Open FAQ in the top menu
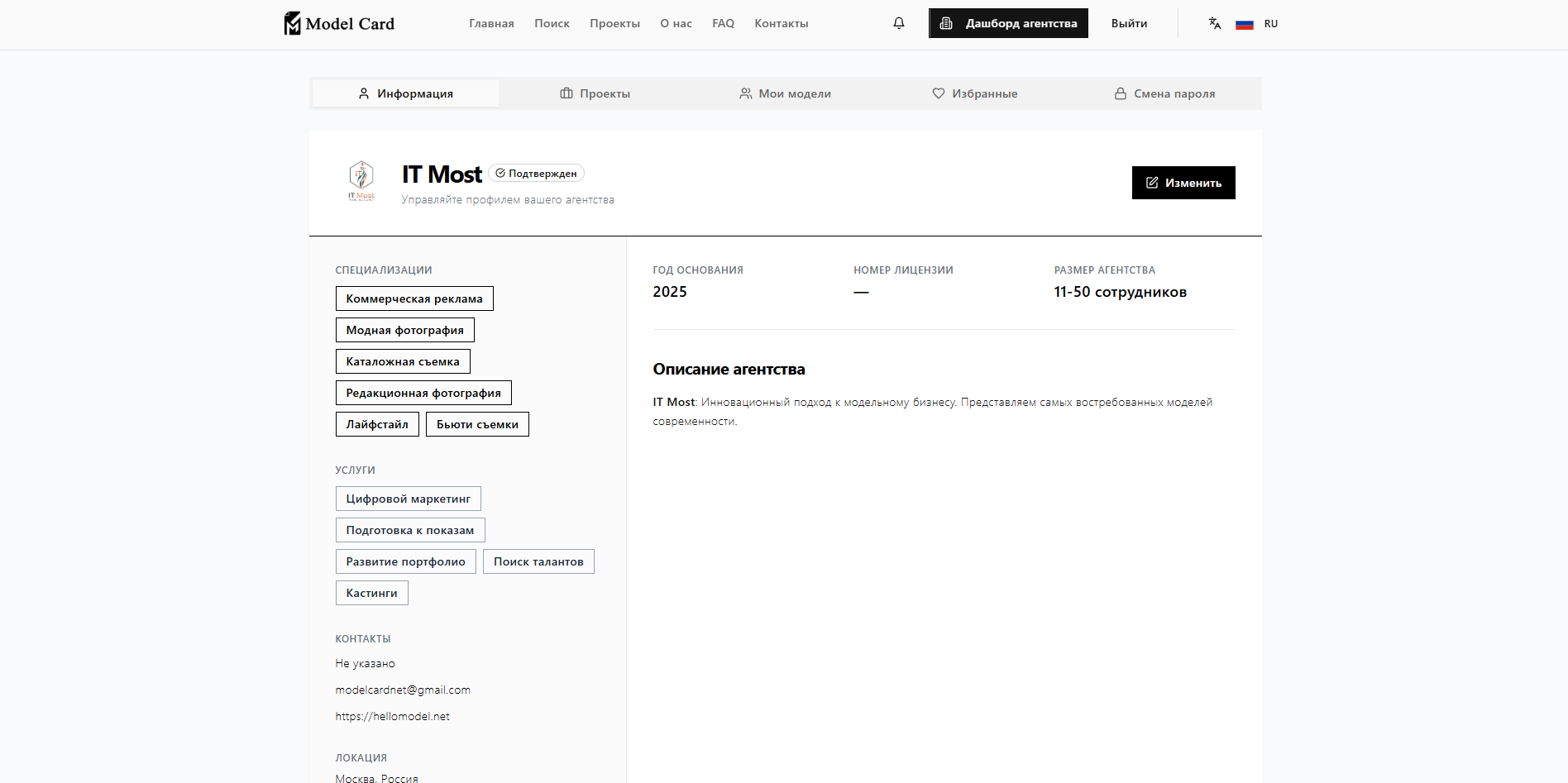 (x=723, y=23)
